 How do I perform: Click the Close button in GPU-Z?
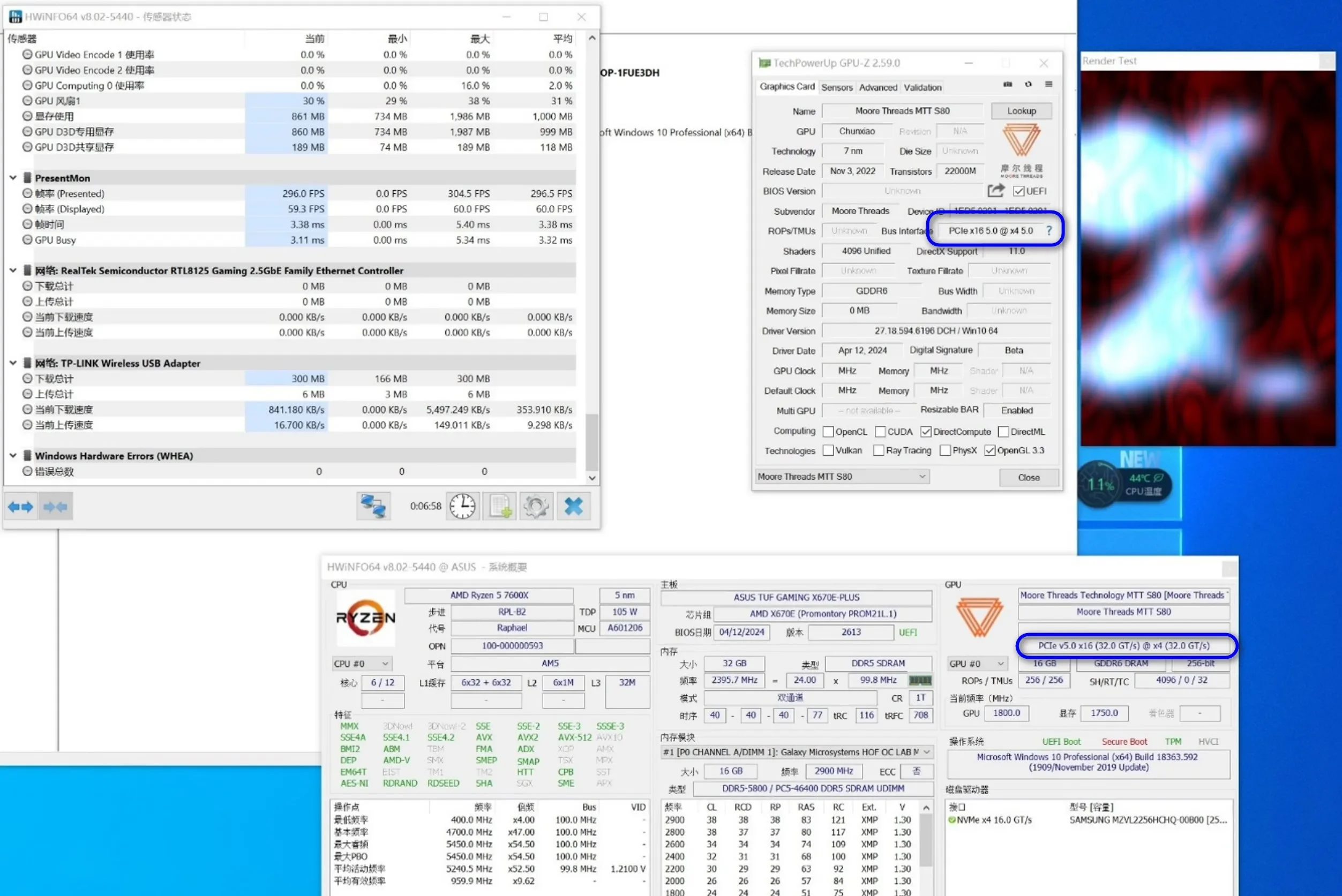click(x=1028, y=477)
